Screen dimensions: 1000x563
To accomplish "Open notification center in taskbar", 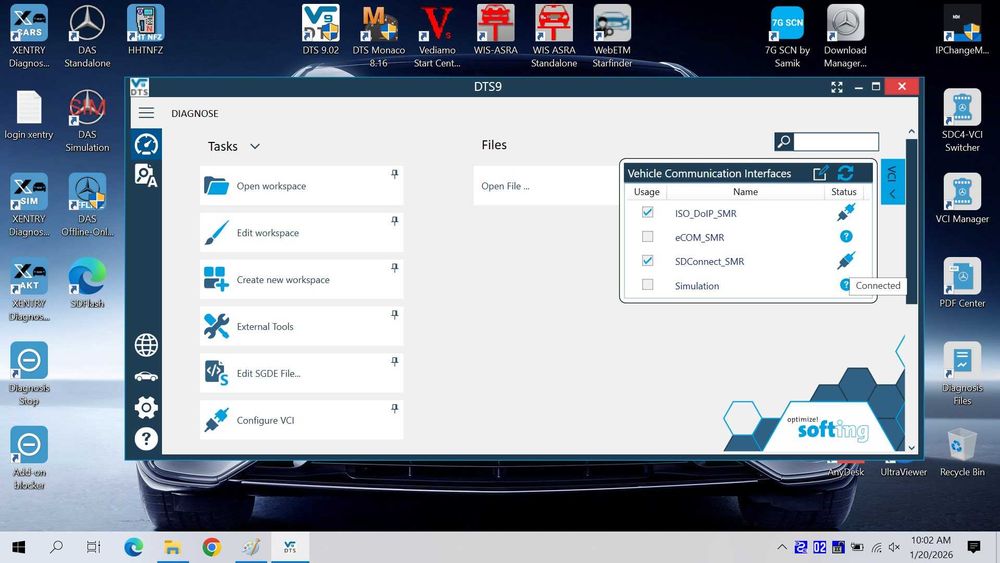I will pyautogui.click(x=973, y=547).
